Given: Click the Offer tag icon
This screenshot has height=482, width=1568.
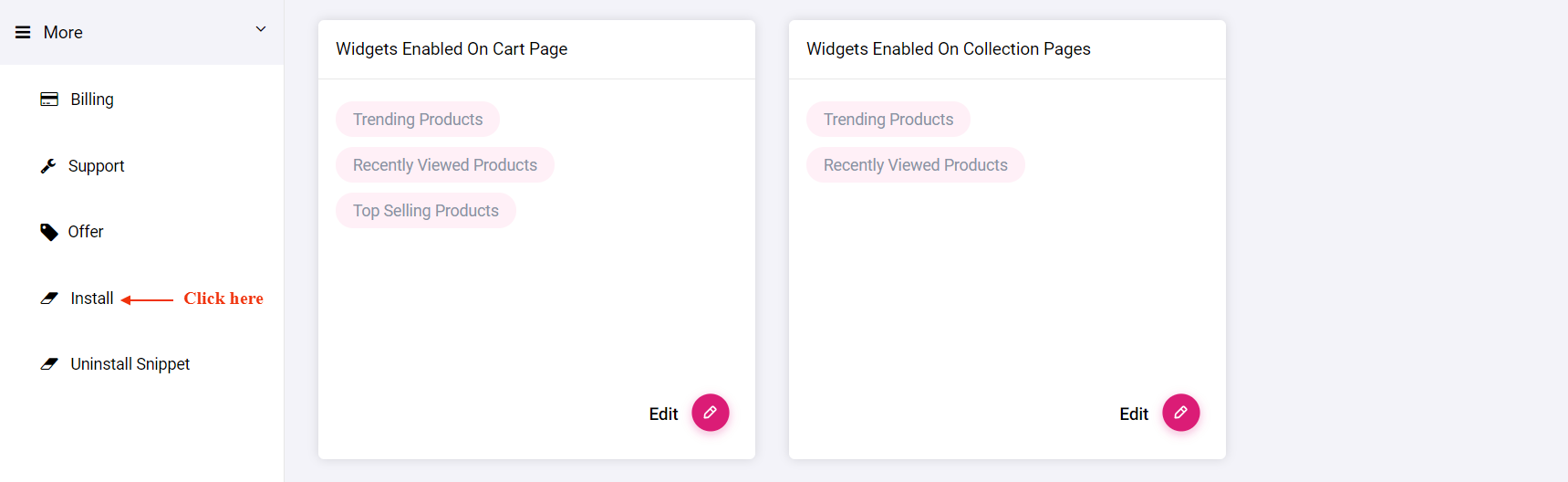Looking at the screenshot, I should 49,232.
